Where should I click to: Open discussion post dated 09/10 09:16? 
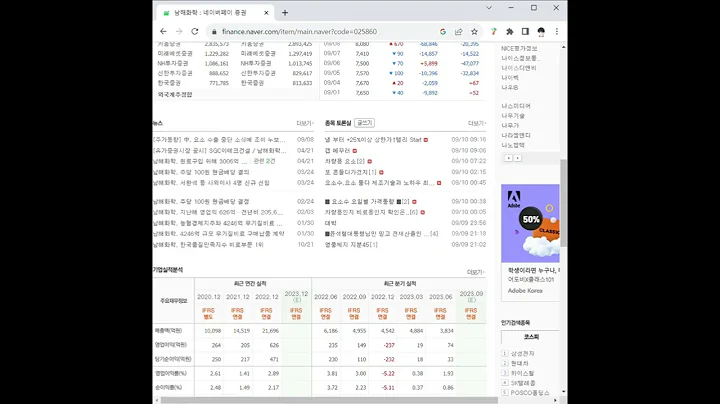point(373,140)
